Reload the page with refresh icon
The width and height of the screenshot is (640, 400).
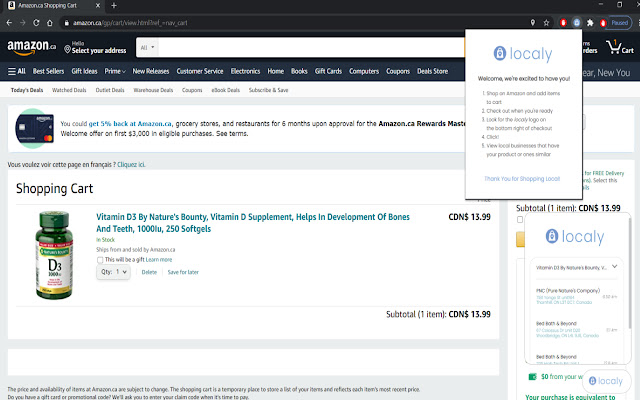[x=36, y=23]
